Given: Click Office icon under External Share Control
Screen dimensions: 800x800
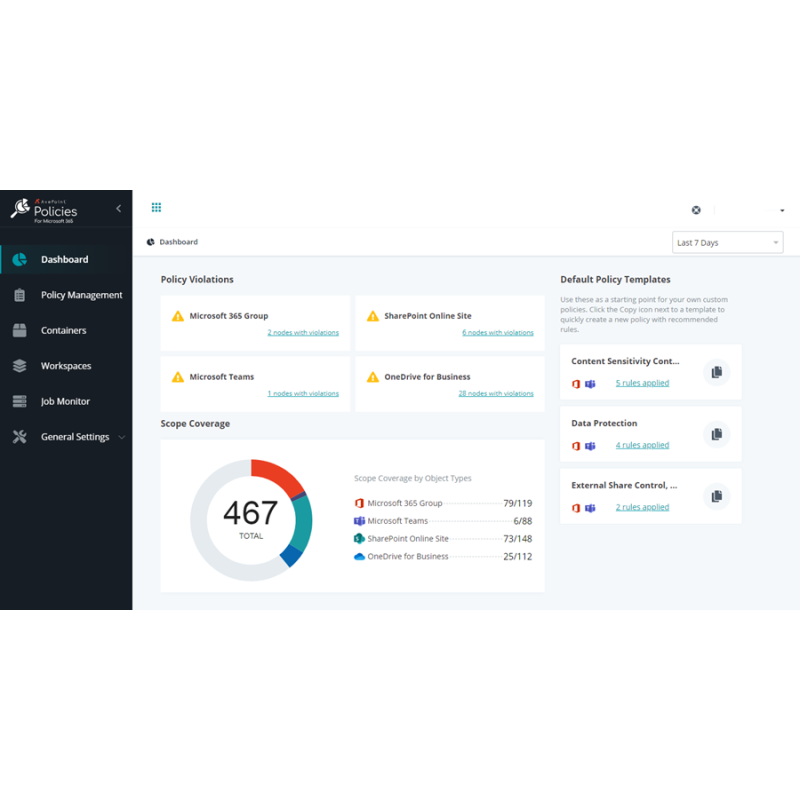Looking at the screenshot, I should click(x=576, y=508).
